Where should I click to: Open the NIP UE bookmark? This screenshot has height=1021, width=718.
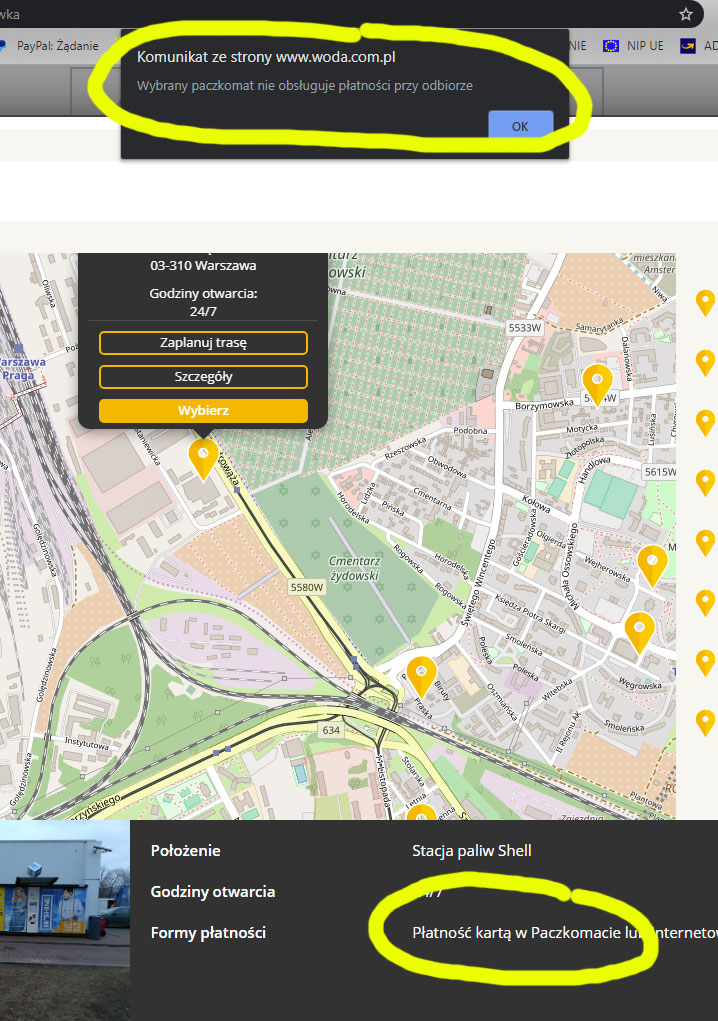[x=633, y=46]
